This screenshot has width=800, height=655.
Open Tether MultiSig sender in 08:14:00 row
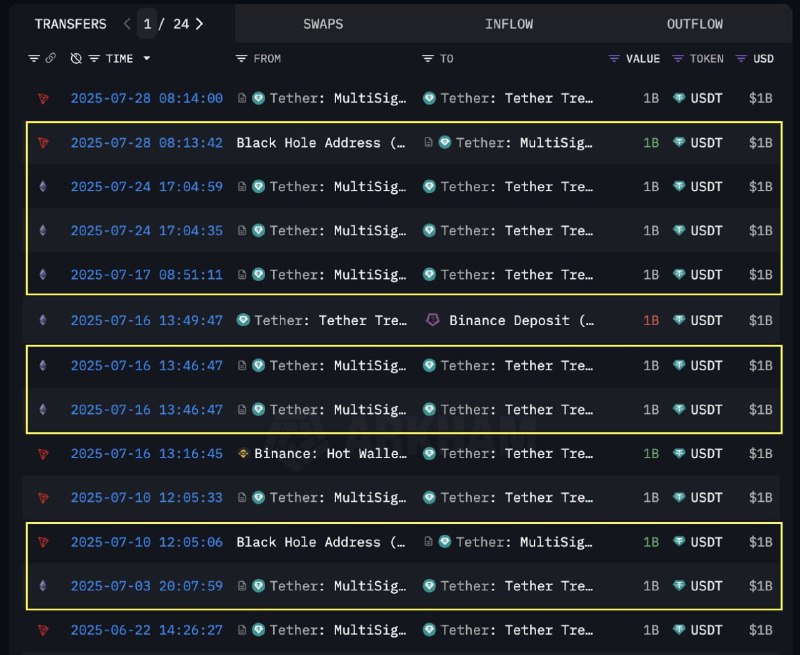click(x=338, y=98)
